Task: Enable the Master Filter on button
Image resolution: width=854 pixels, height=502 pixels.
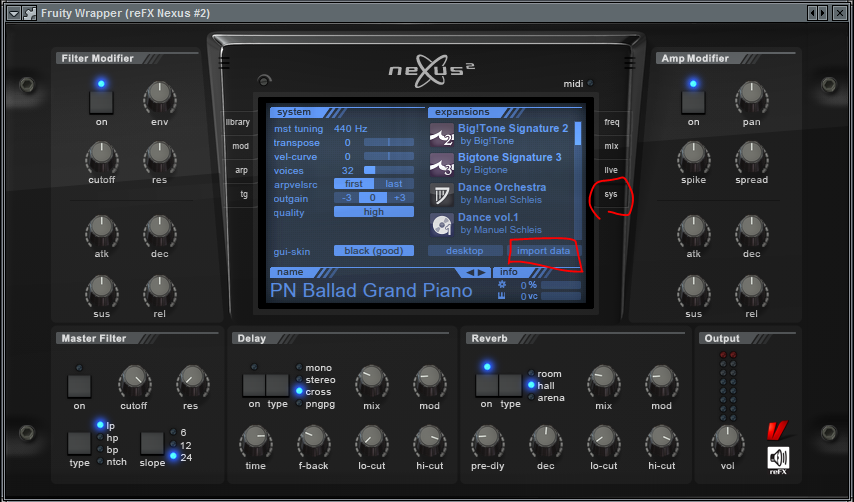Action: pyautogui.click(x=80, y=386)
